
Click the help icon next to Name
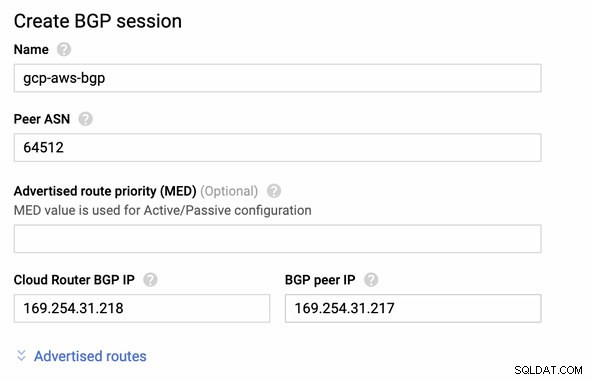pos(64,49)
